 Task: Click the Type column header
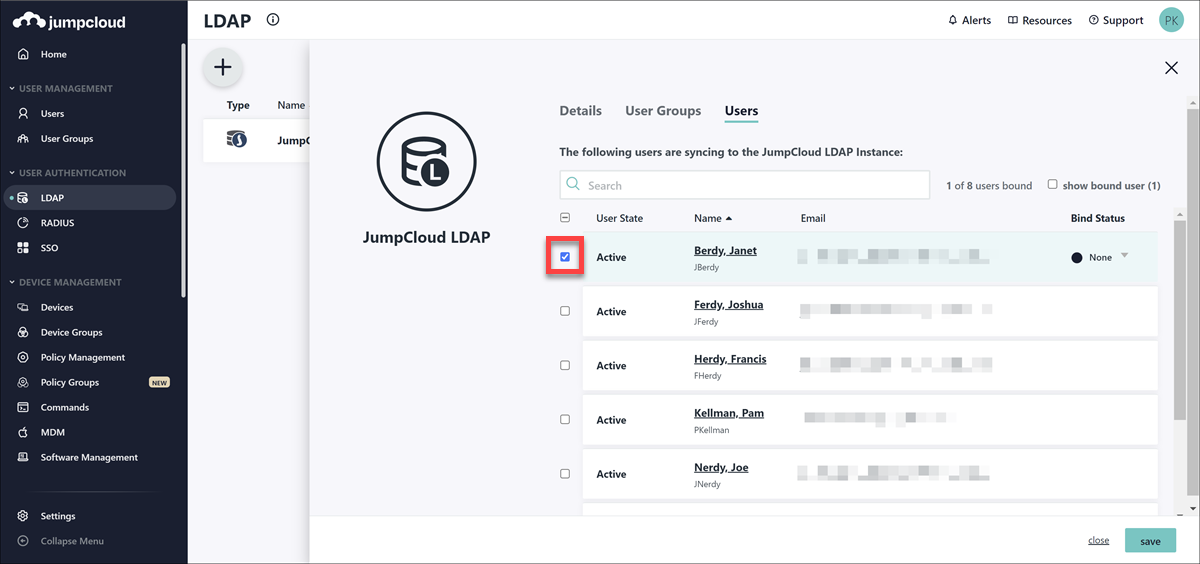(x=238, y=105)
